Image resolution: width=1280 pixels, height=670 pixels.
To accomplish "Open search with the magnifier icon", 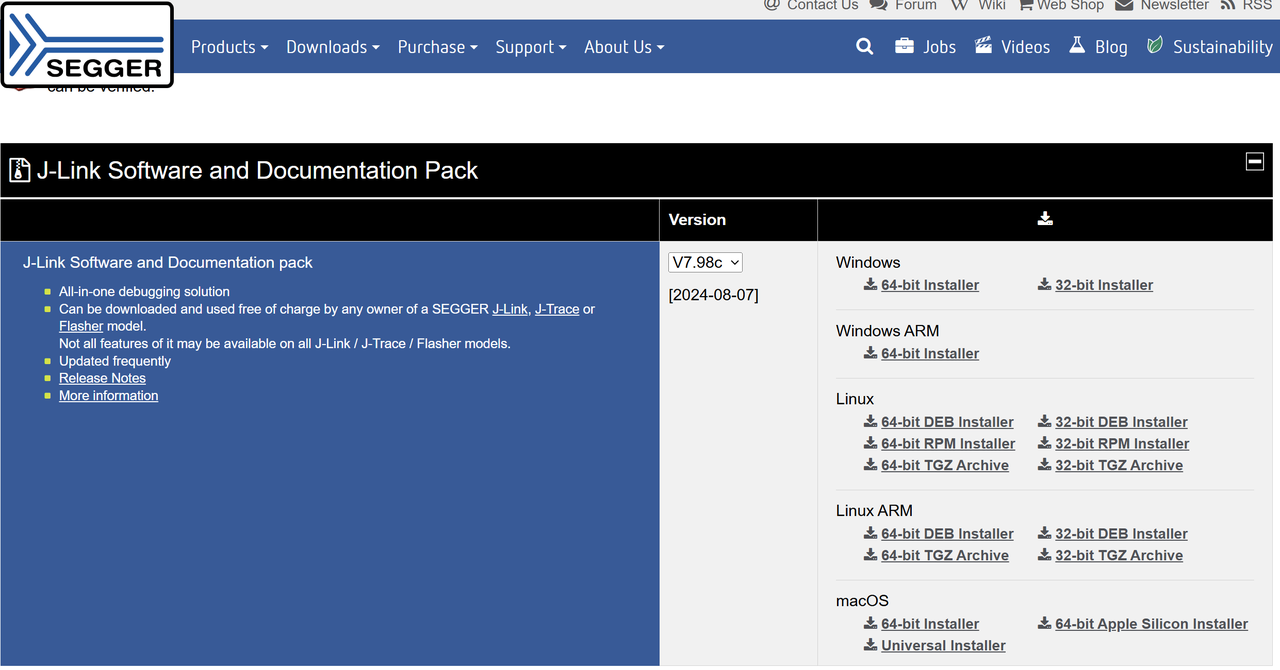I will coord(865,47).
